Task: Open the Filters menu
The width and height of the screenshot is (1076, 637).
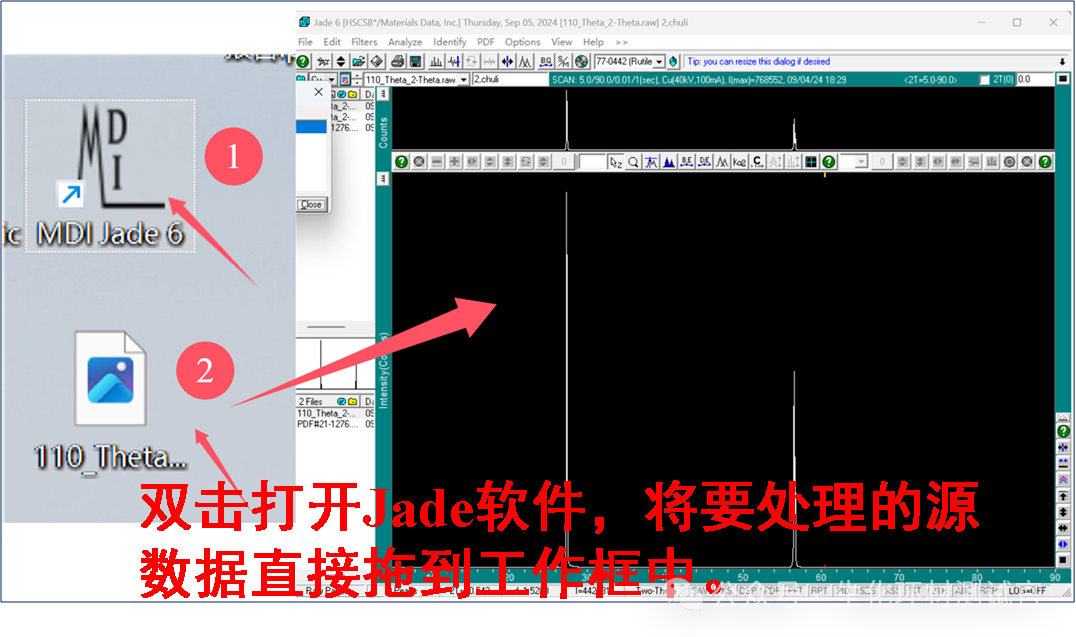Action: pos(364,42)
